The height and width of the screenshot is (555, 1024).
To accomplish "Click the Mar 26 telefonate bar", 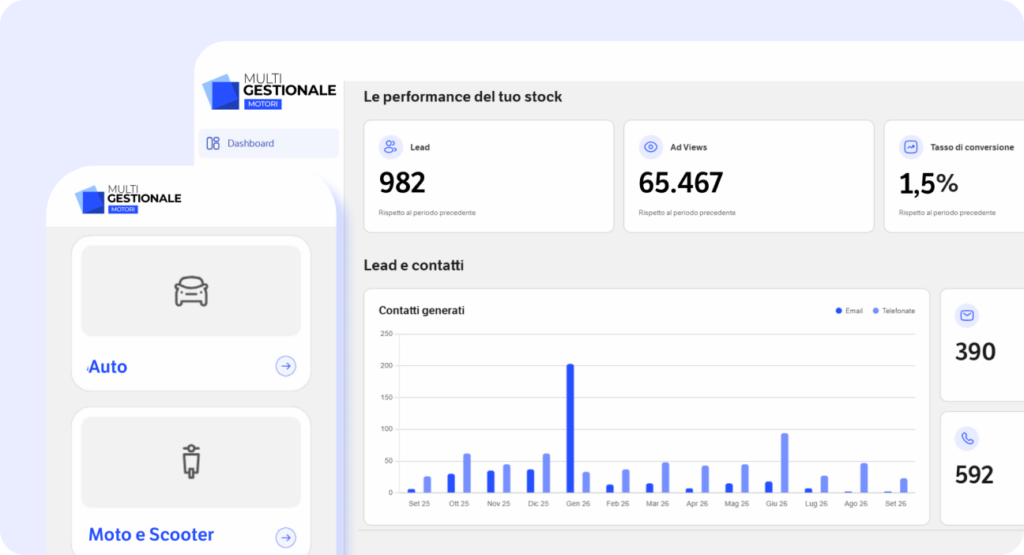I will (665, 477).
